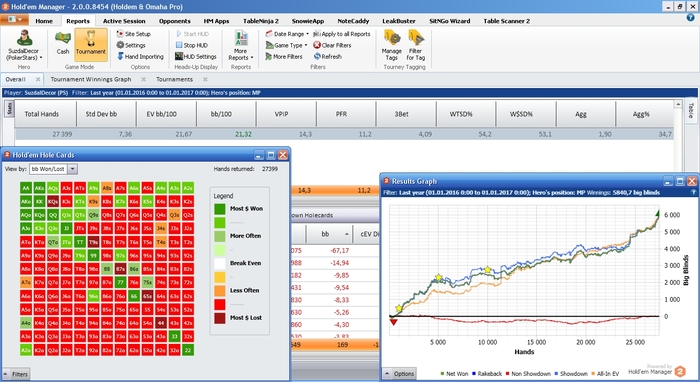The image size is (700, 382).
Task: Open the TableNinja 2 tab
Action: 261,21
